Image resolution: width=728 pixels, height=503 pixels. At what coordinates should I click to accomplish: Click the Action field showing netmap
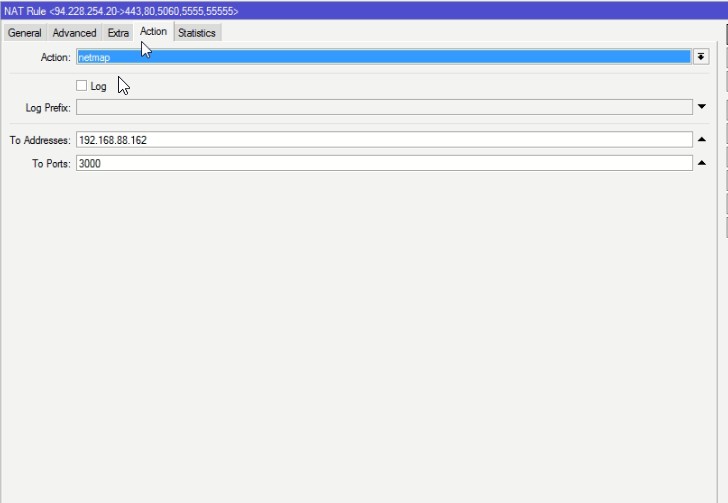pyautogui.click(x=384, y=57)
